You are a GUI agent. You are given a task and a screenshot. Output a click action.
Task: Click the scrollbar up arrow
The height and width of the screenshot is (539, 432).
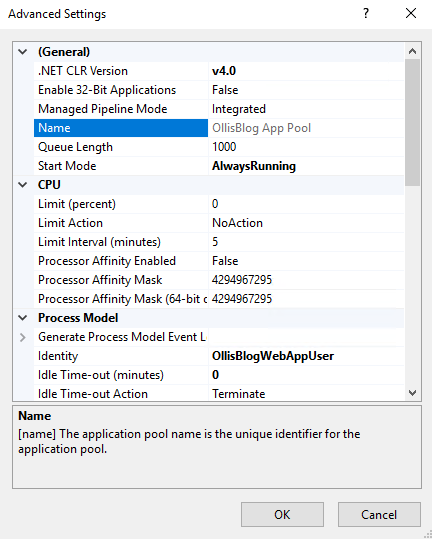pyautogui.click(x=412, y=51)
